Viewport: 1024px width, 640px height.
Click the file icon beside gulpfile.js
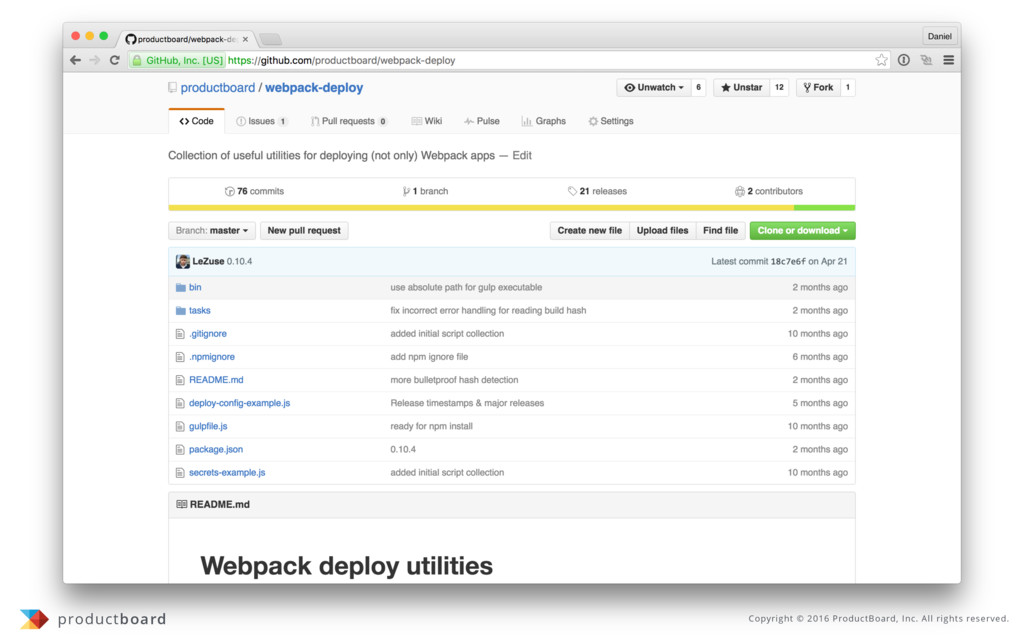pos(180,426)
